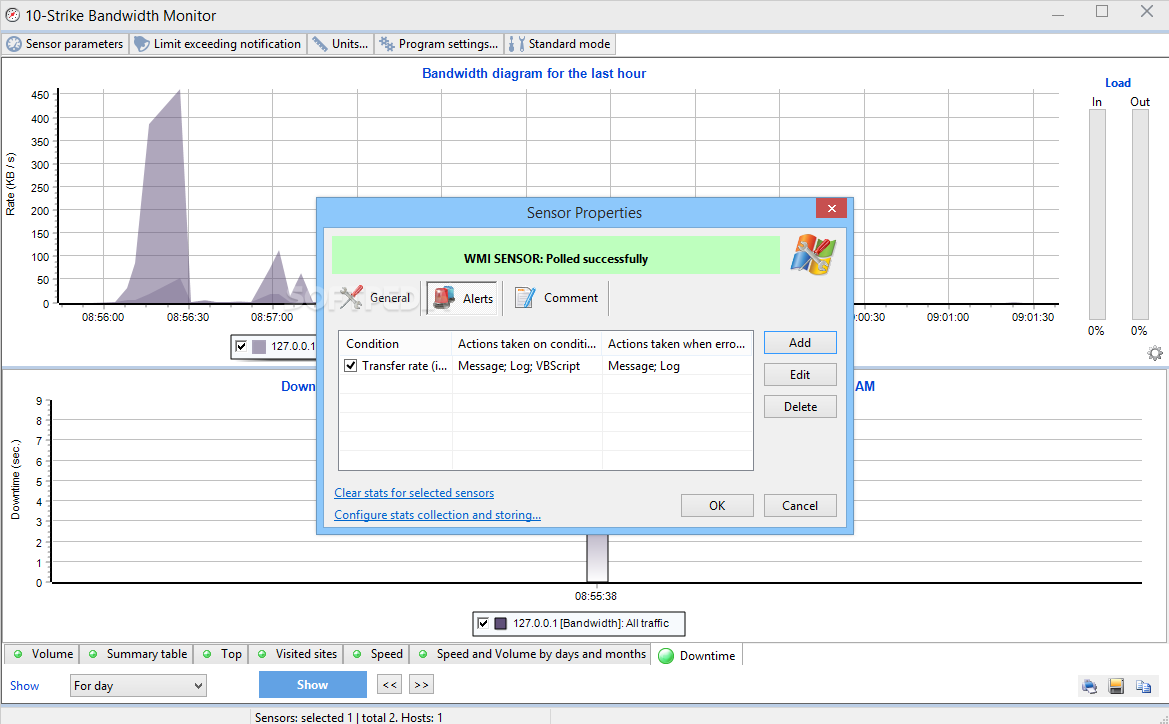Uncheck the Transfer rate condition checkbox

pyautogui.click(x=350, y=366)
